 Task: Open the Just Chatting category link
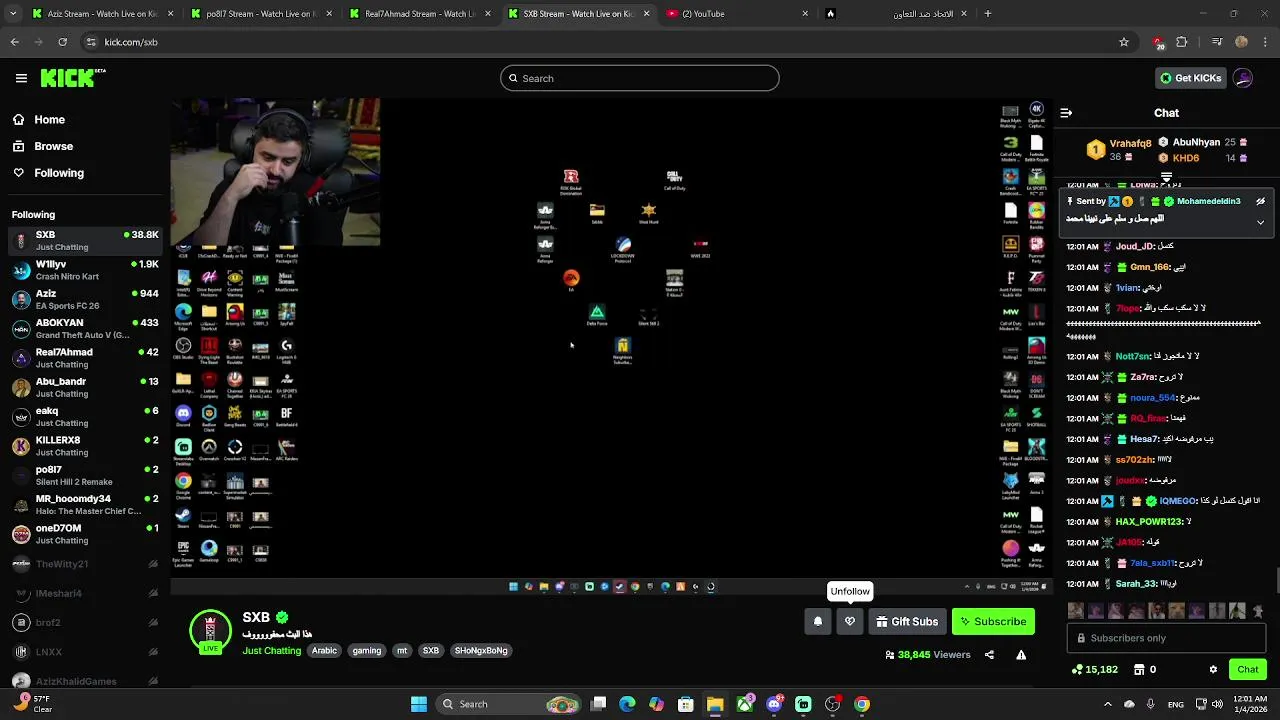272,651
